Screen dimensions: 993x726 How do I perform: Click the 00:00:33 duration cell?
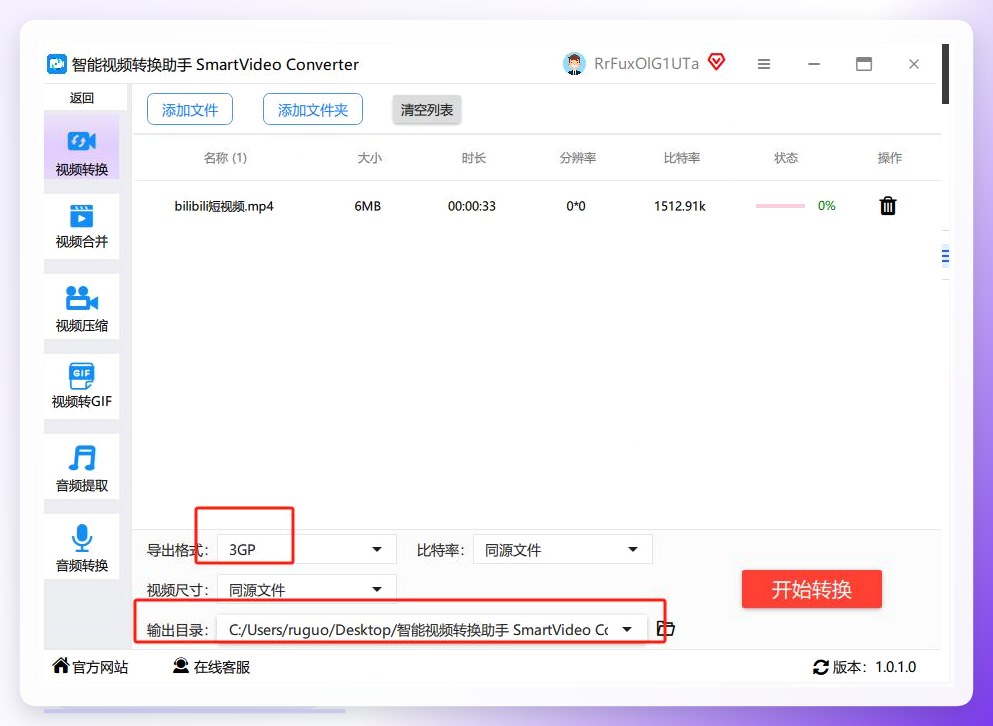[472, 206]
